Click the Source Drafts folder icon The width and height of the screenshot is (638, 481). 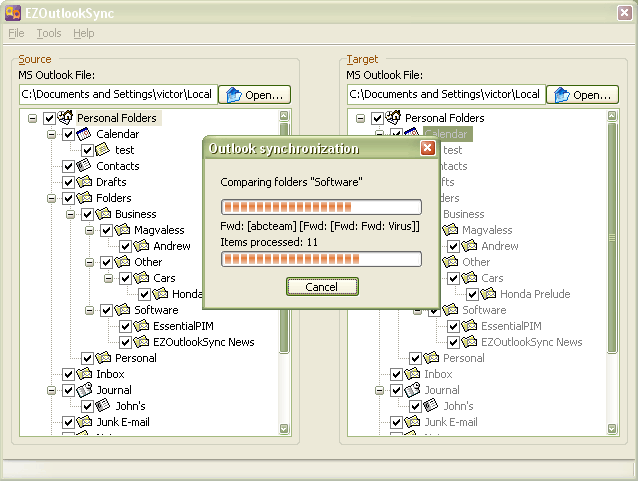84,181
